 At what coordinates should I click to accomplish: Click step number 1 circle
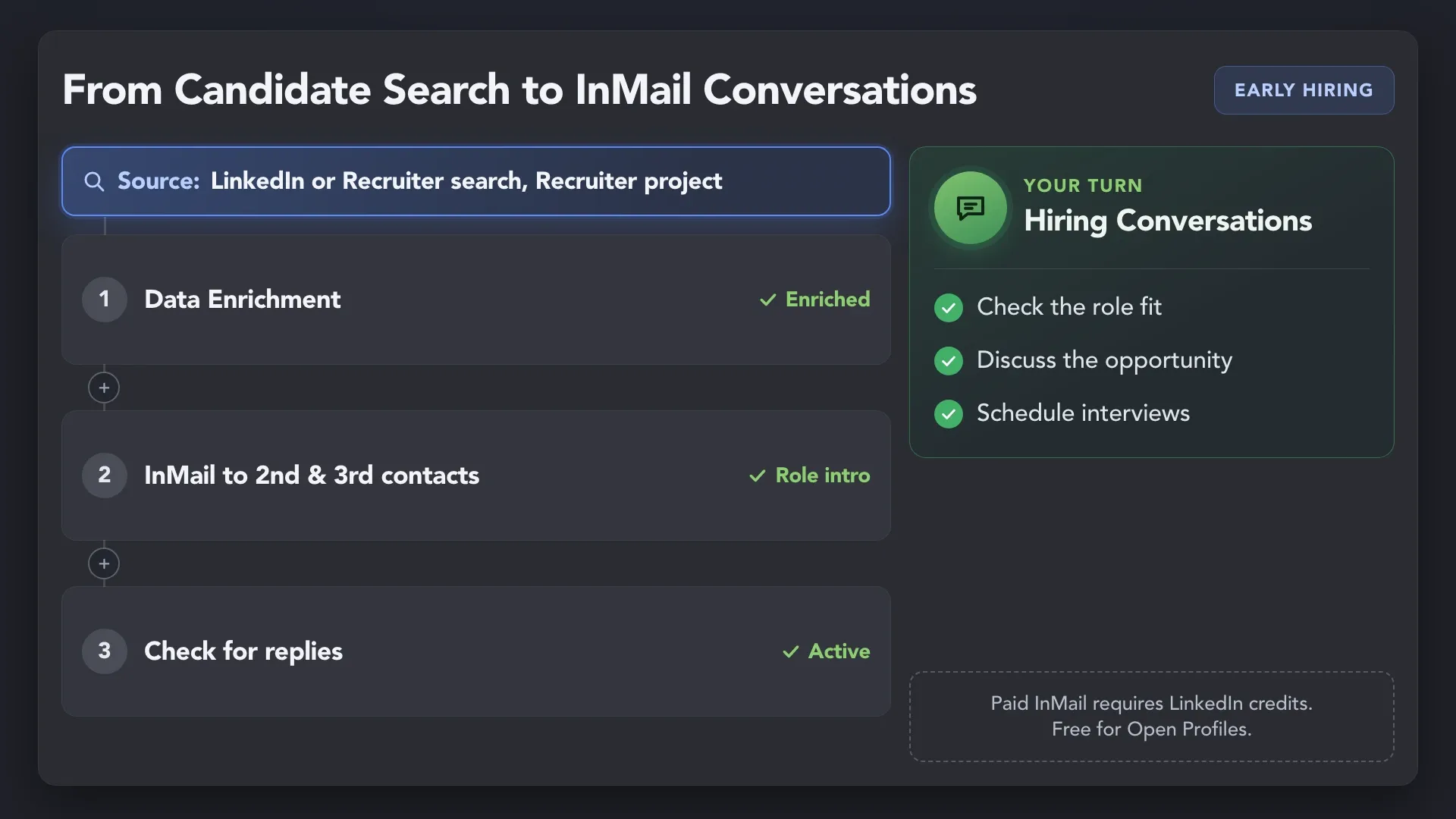point(105,300)
